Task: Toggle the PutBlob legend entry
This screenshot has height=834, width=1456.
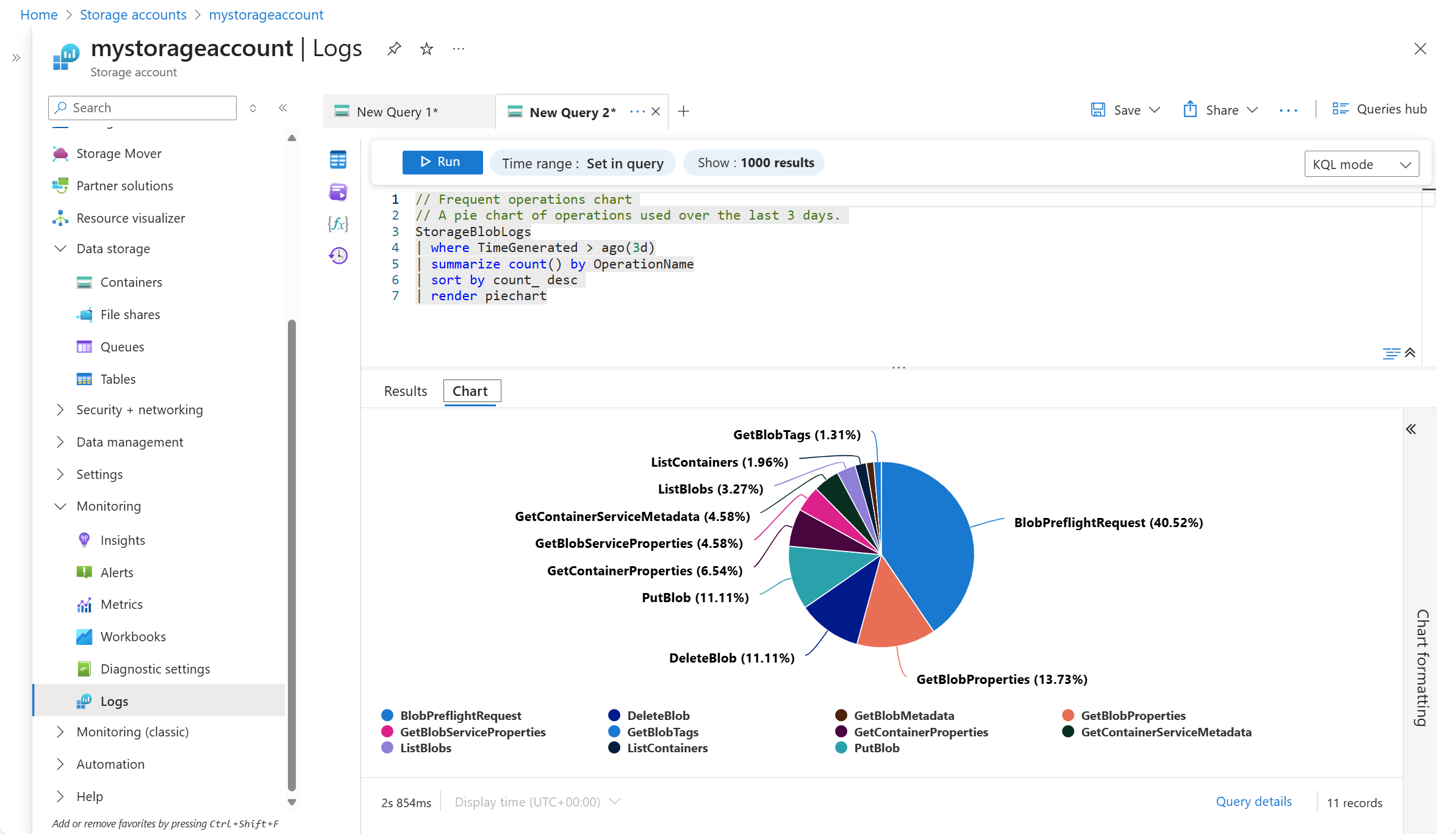Action: tap(867, 748)
